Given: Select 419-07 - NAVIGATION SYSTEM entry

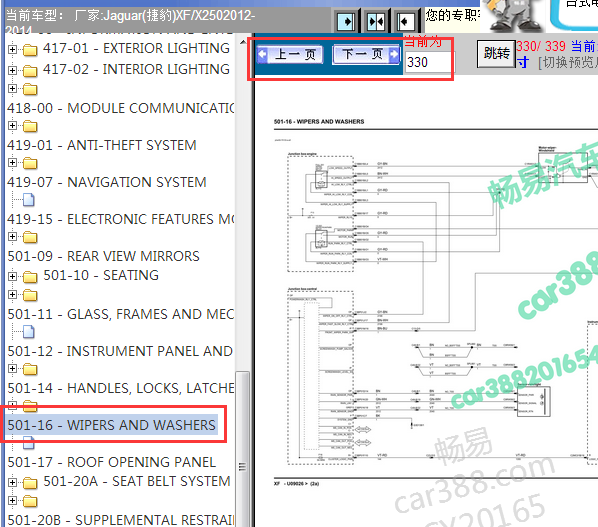Looking at the screenshot, I should coord(107,182).
